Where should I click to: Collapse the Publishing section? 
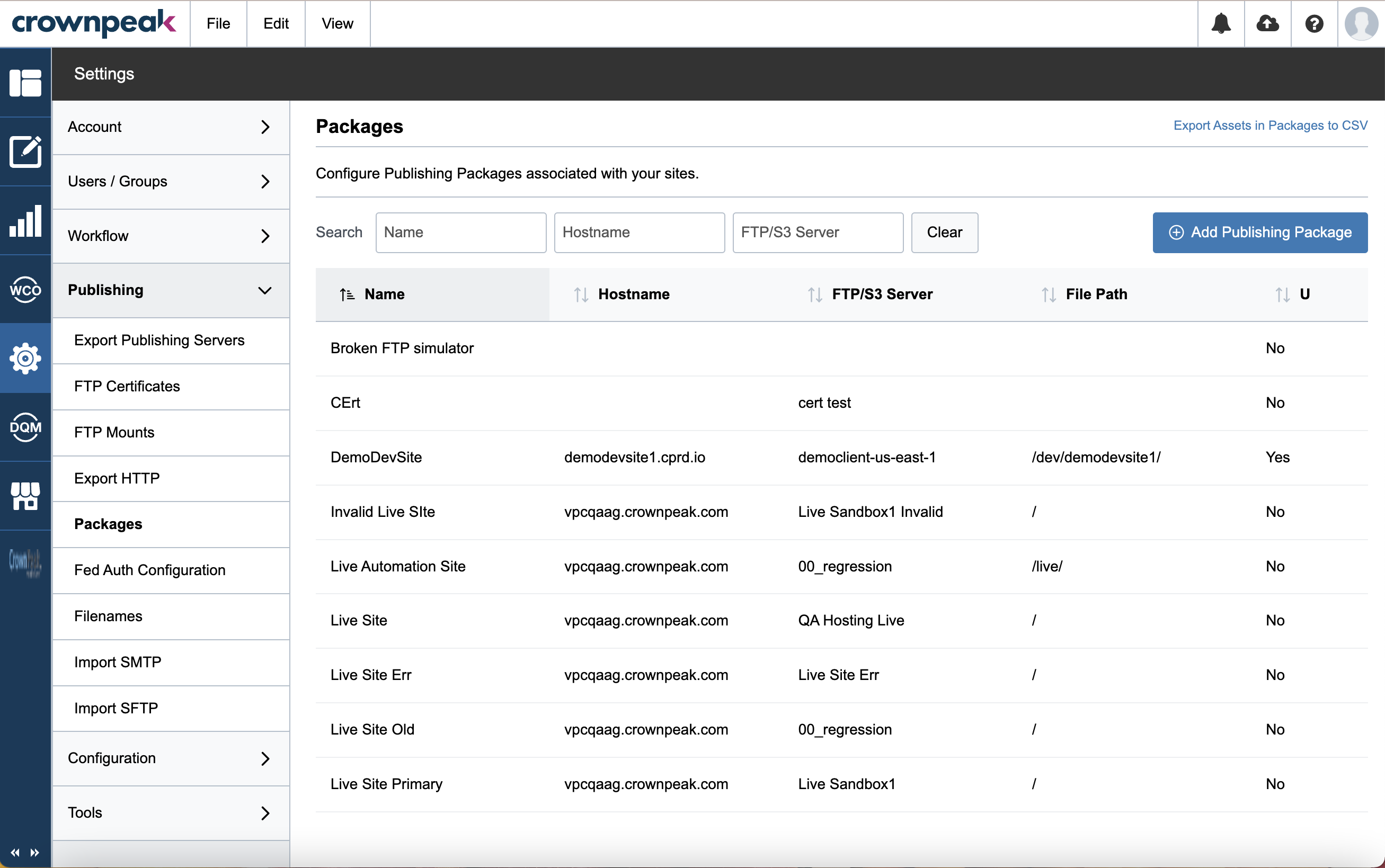click(171, 291)
